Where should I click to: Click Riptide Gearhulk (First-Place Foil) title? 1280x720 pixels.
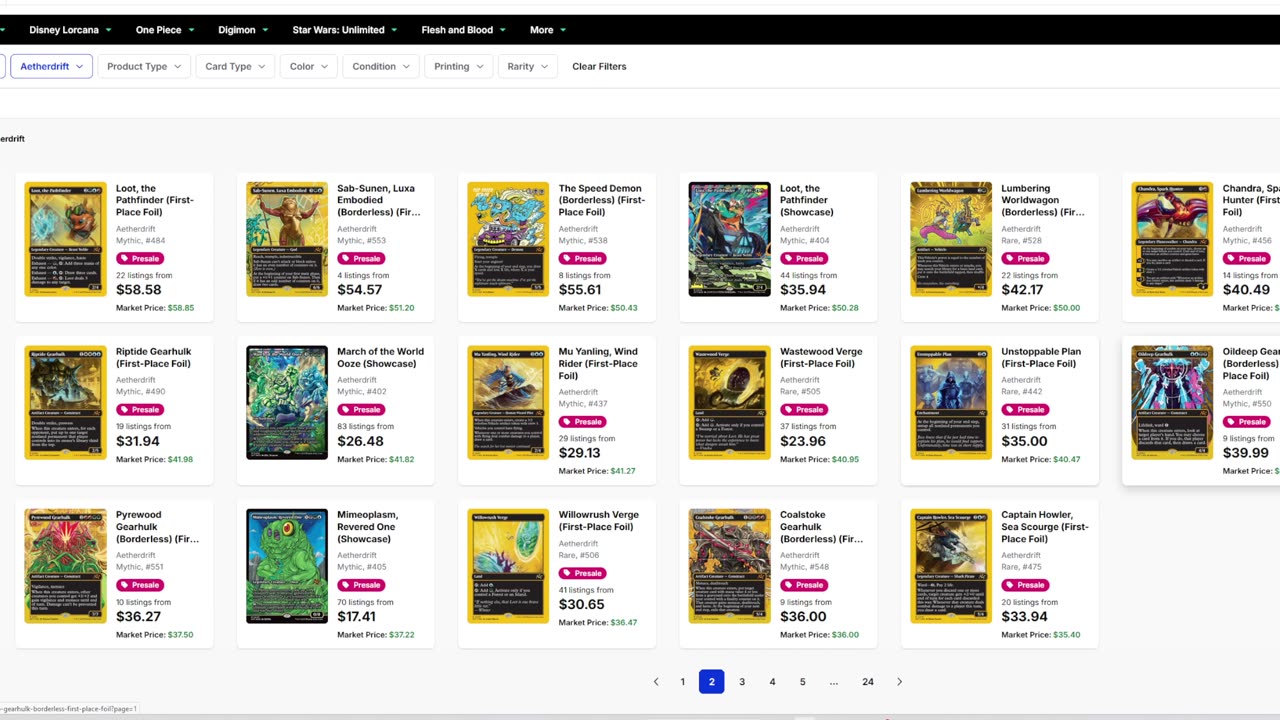coord(155,358)
